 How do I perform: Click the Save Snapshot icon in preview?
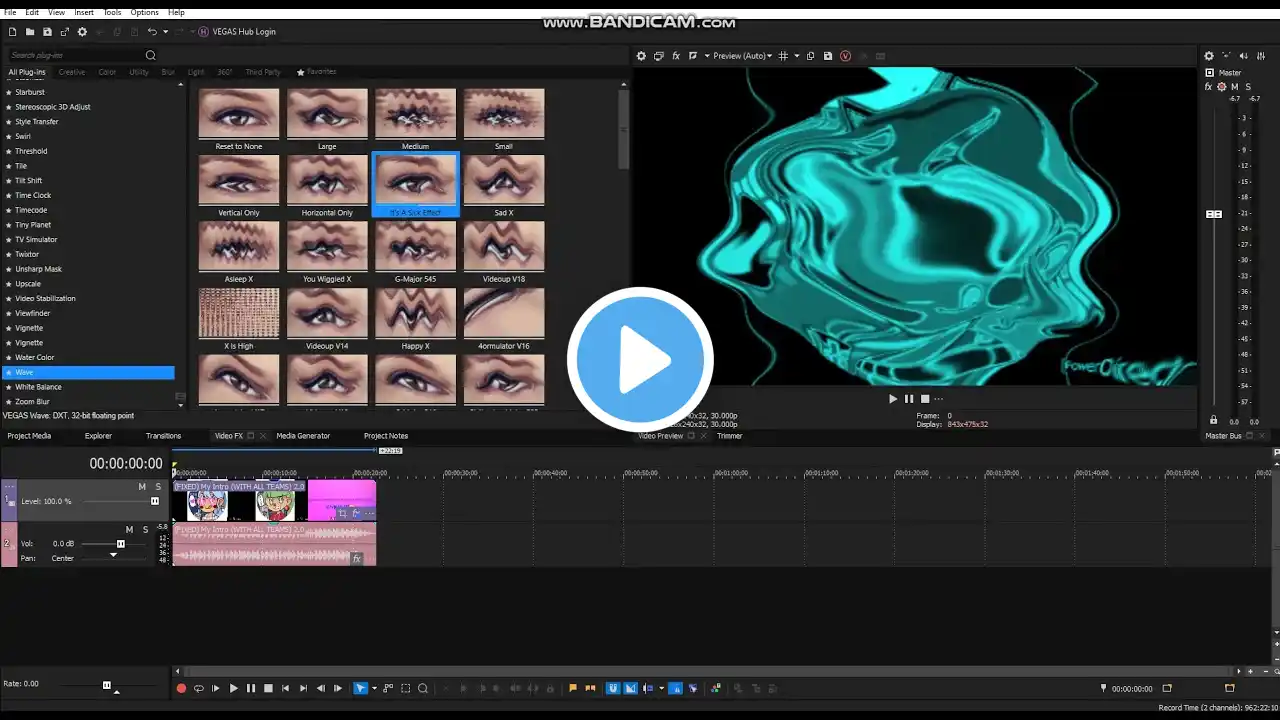click(x=828, y=56)
